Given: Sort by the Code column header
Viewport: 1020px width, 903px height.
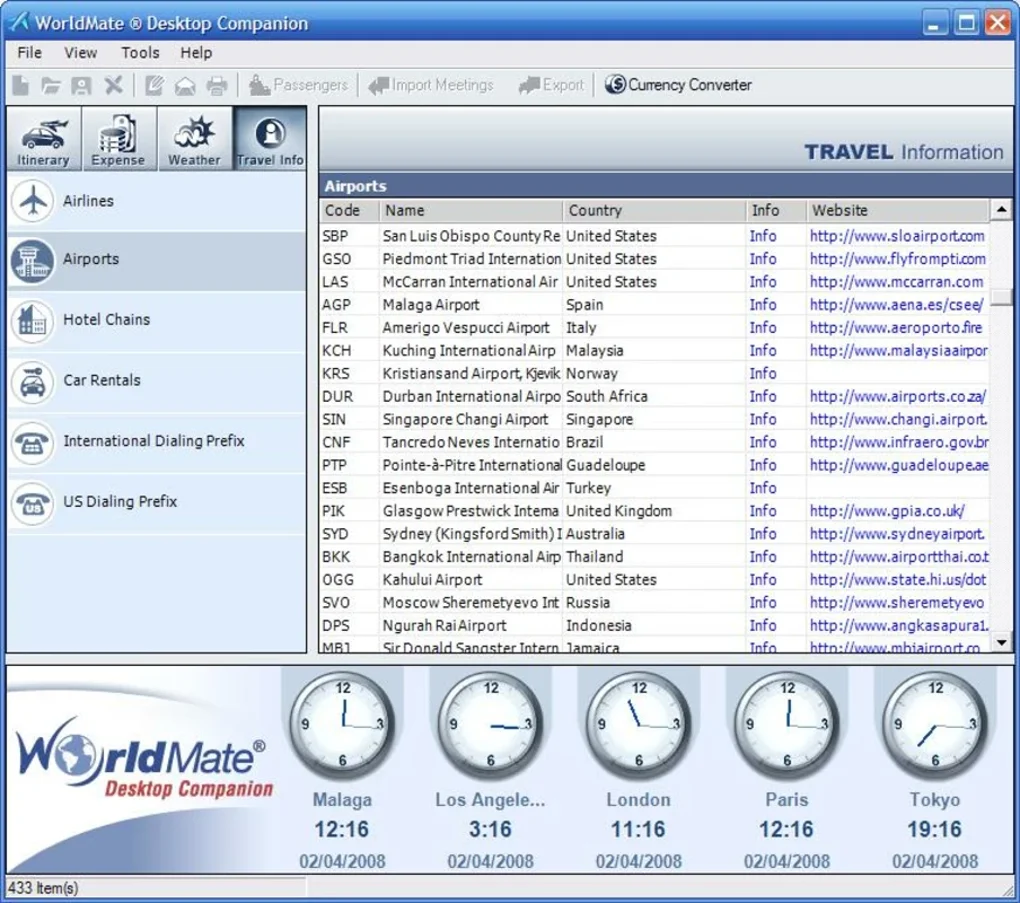Looking at the screenshot, I should pos(349,211).
